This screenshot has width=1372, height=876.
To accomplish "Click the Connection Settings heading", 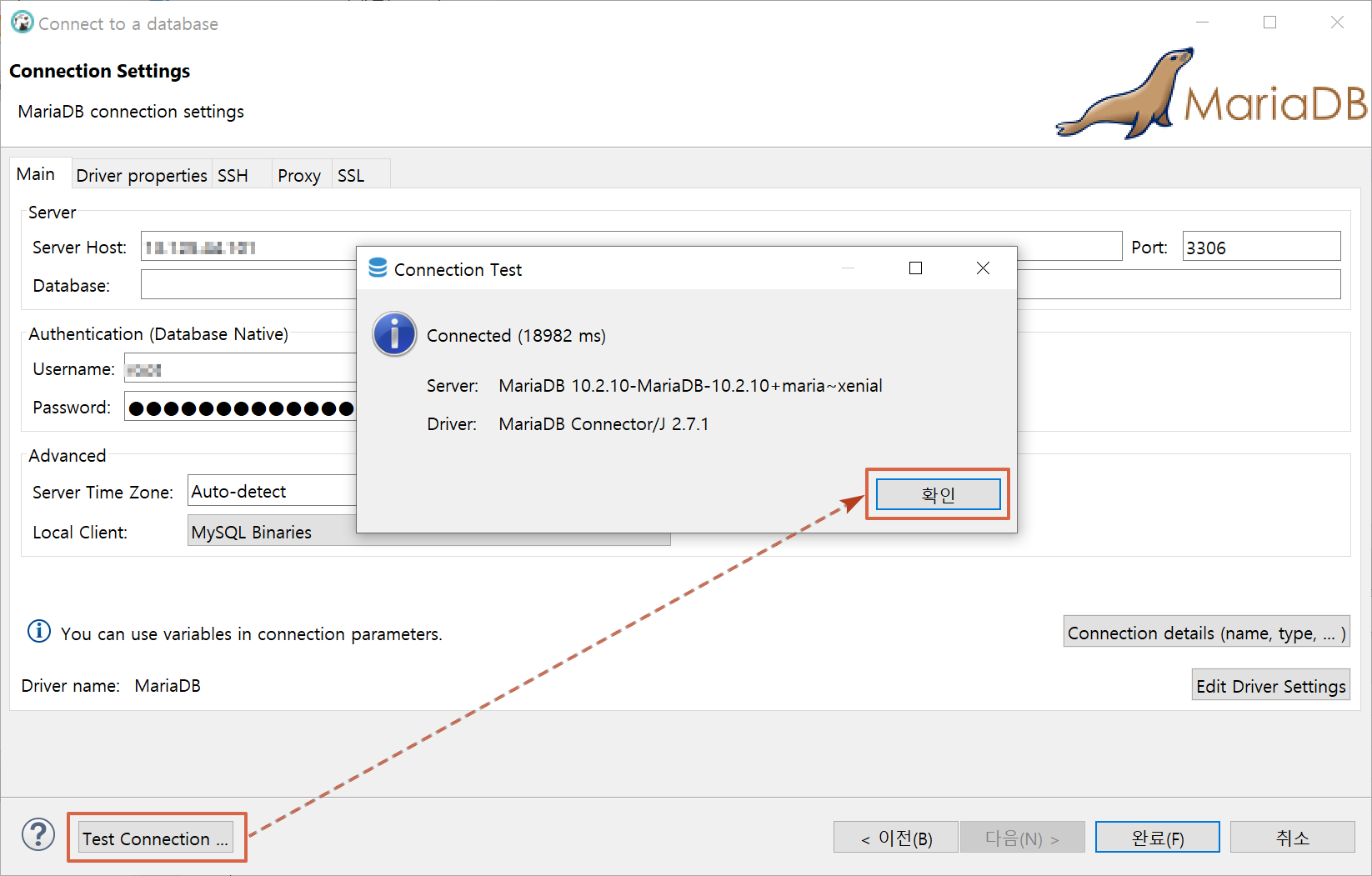I will pos(100,71).
